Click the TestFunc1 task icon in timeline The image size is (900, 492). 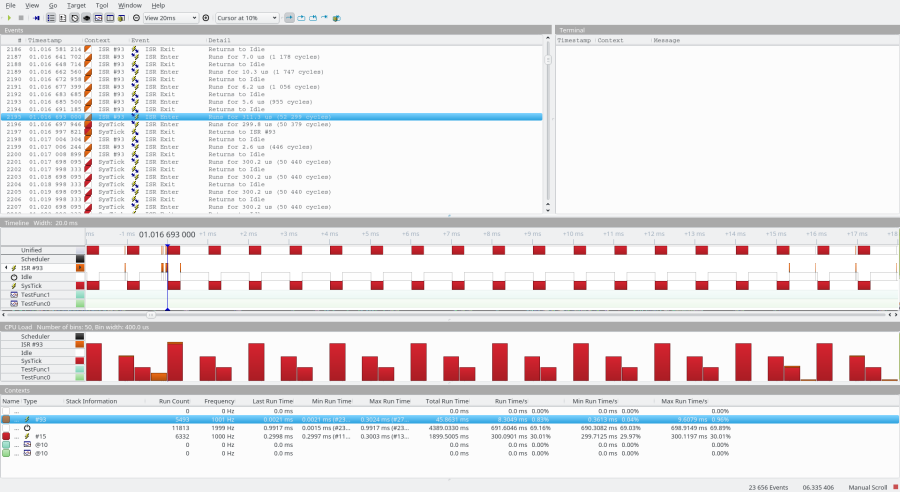(14, 295)
